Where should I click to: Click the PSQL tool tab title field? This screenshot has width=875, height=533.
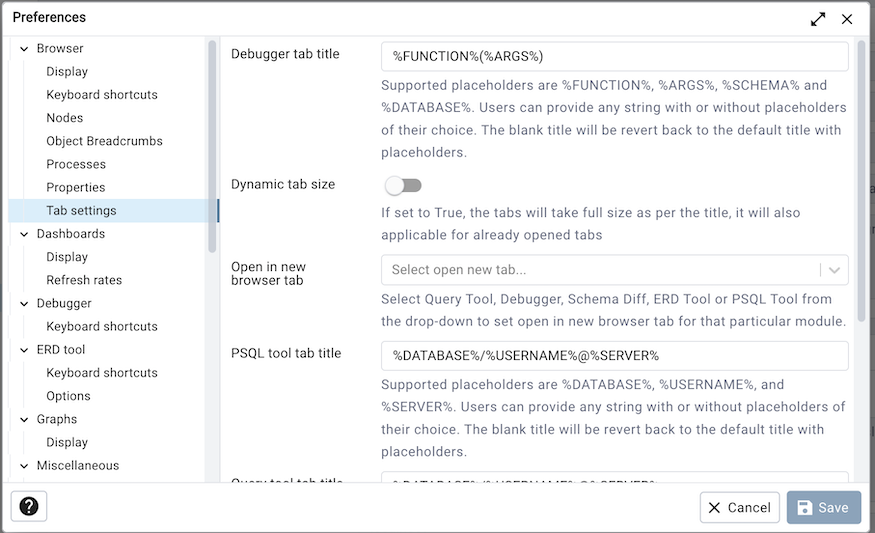614,356
